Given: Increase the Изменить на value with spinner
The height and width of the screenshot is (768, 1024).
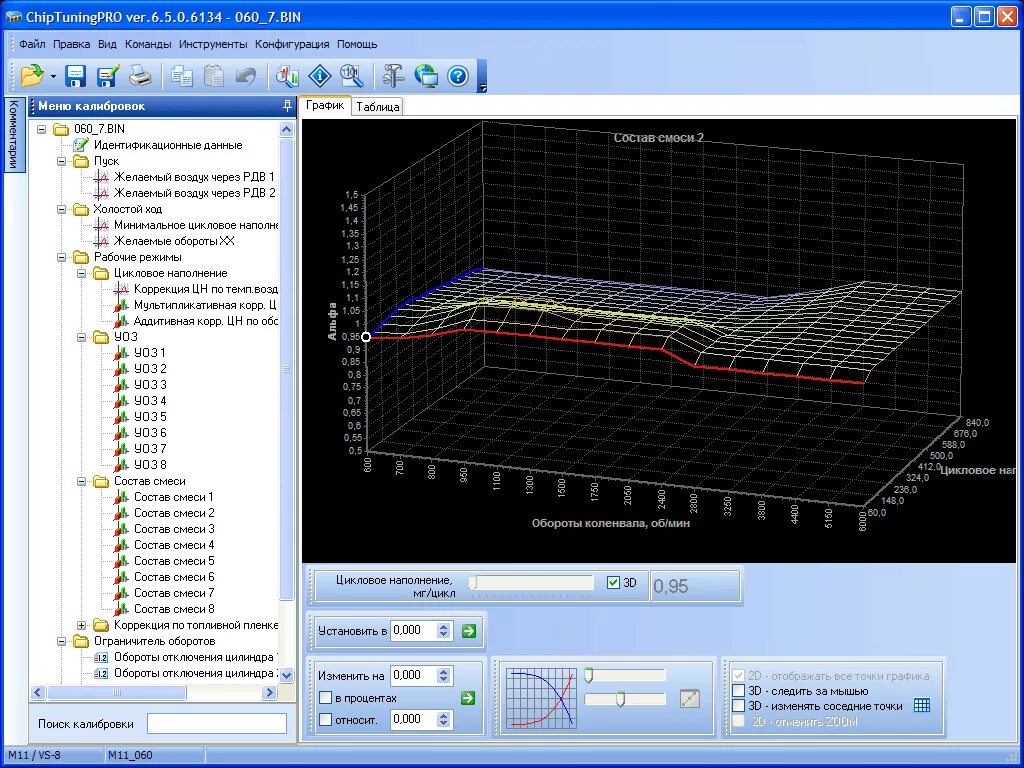Looking at the screenshot, I should click(x=443, y=671).
